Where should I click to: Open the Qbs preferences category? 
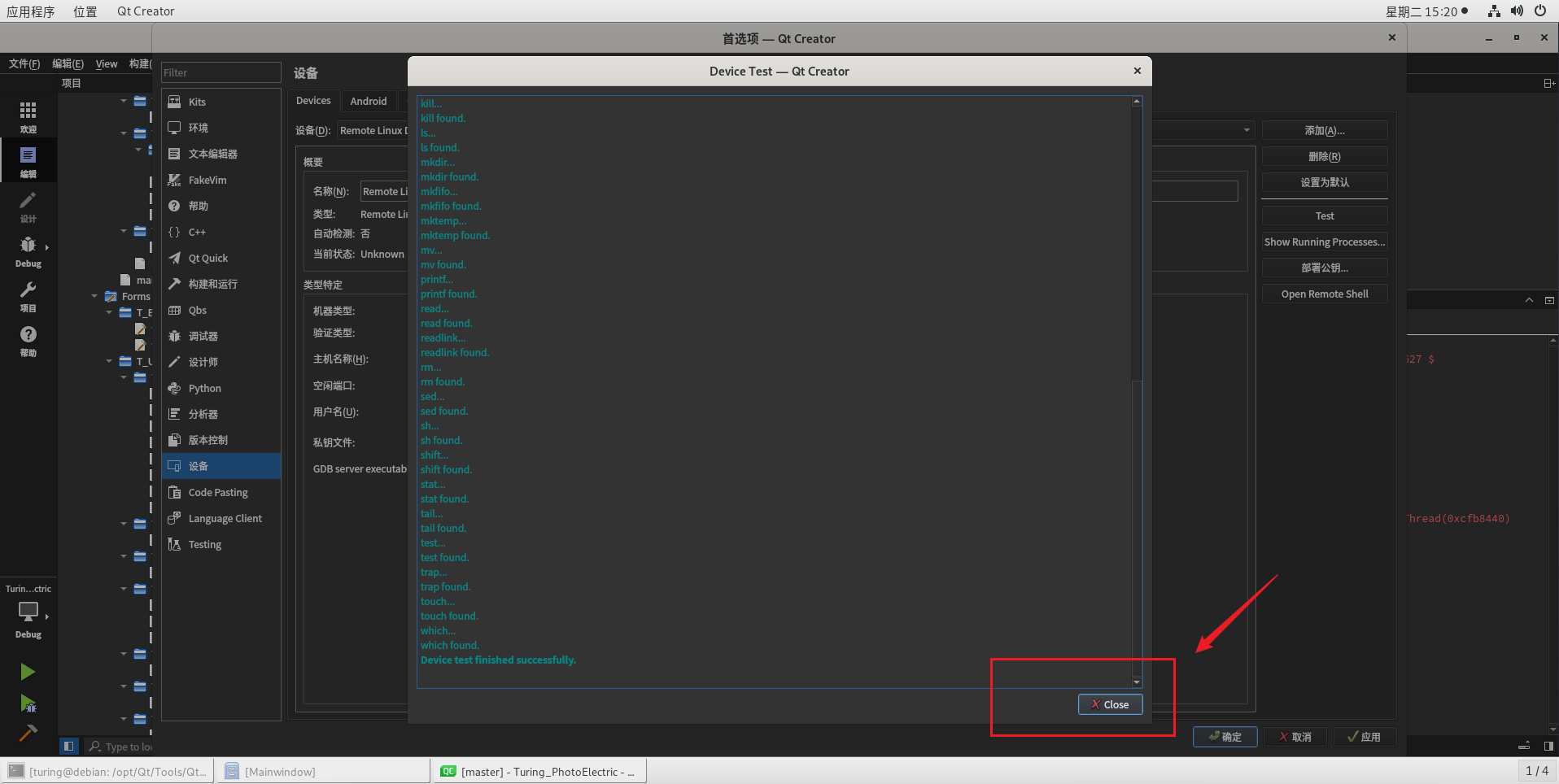tap(221, 310)
